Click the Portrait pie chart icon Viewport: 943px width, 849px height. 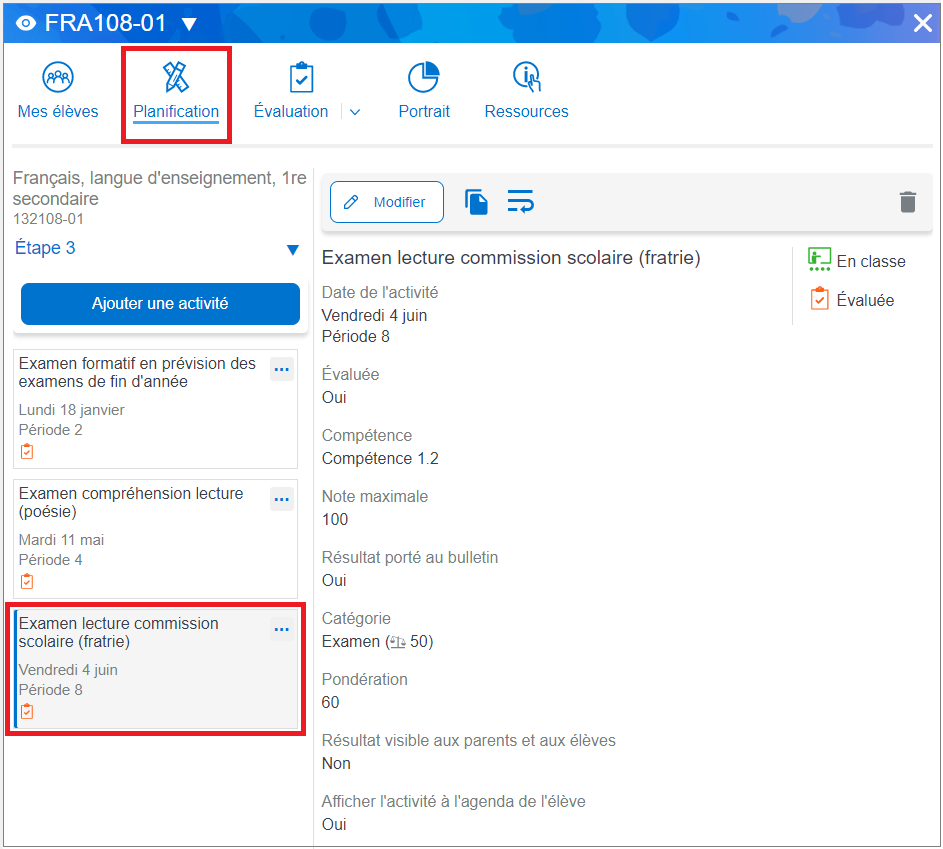(x=424, y=77)
